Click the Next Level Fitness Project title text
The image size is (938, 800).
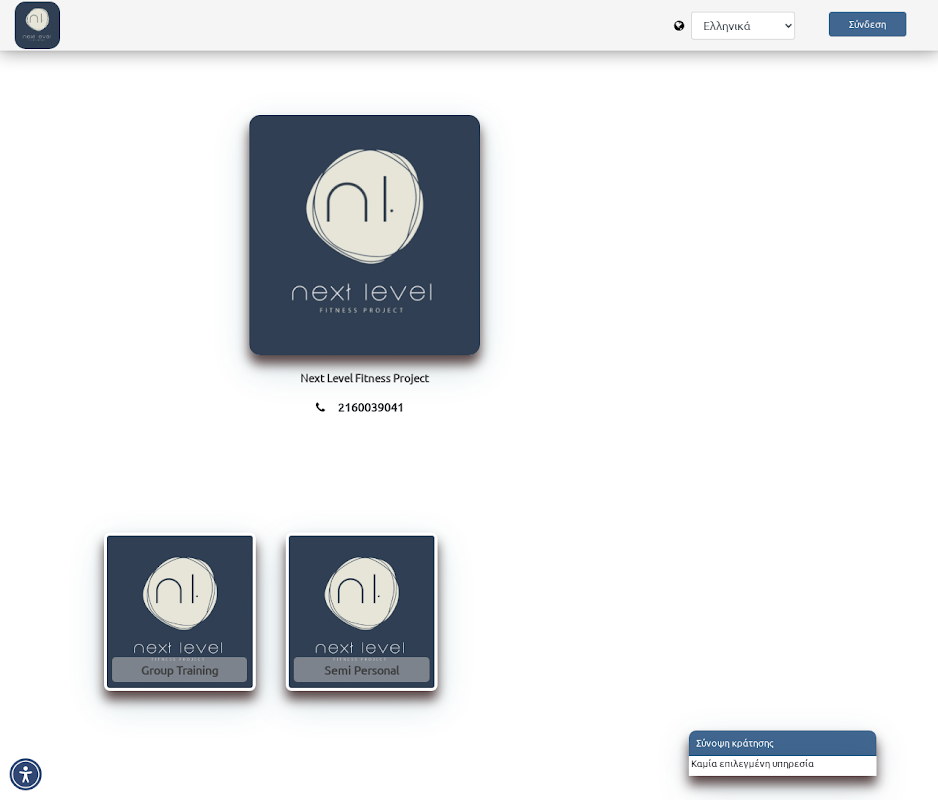[364, 378]
